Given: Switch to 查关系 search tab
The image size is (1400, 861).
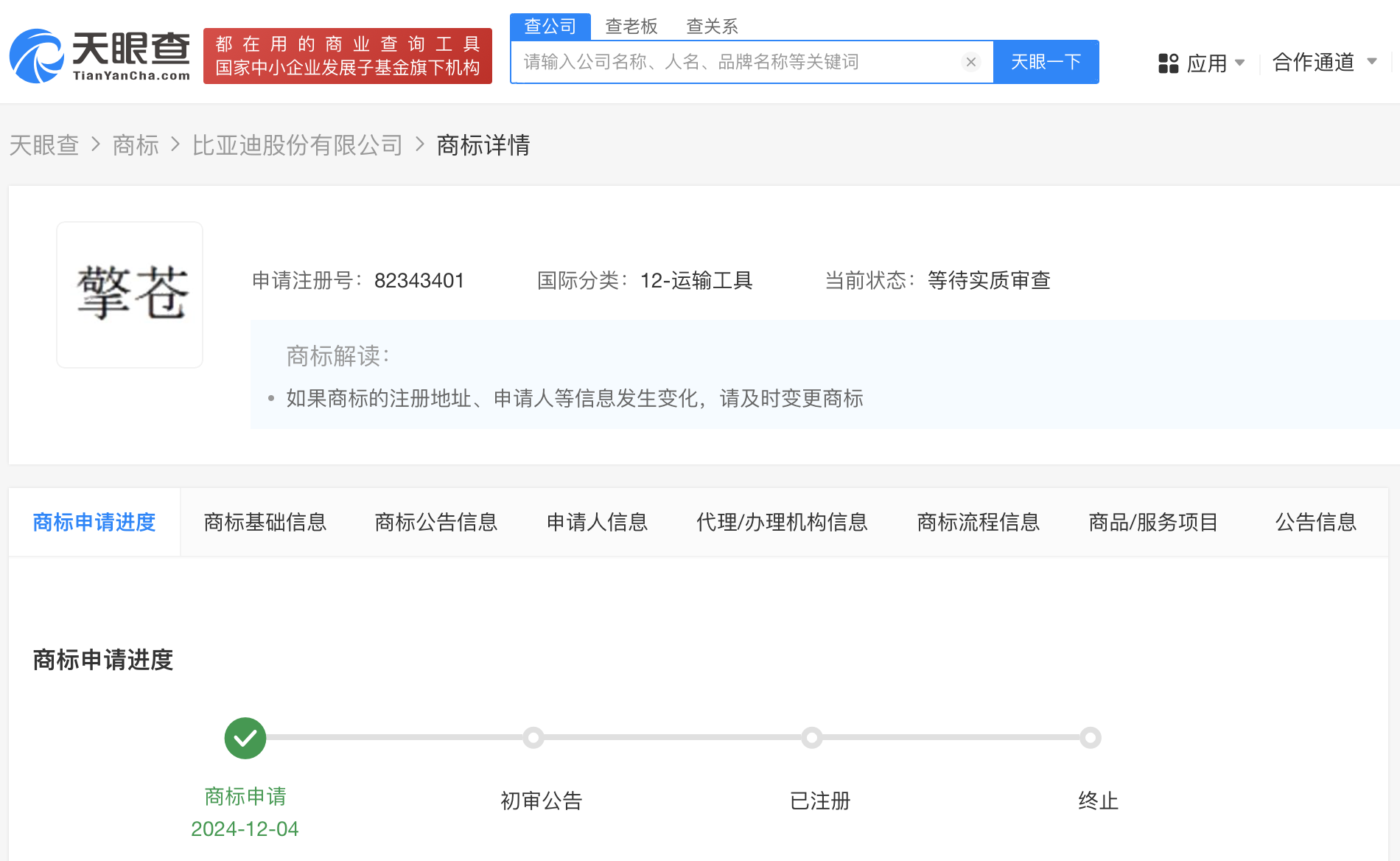Looking at the screenshot, I should click(x=712, y=27).
